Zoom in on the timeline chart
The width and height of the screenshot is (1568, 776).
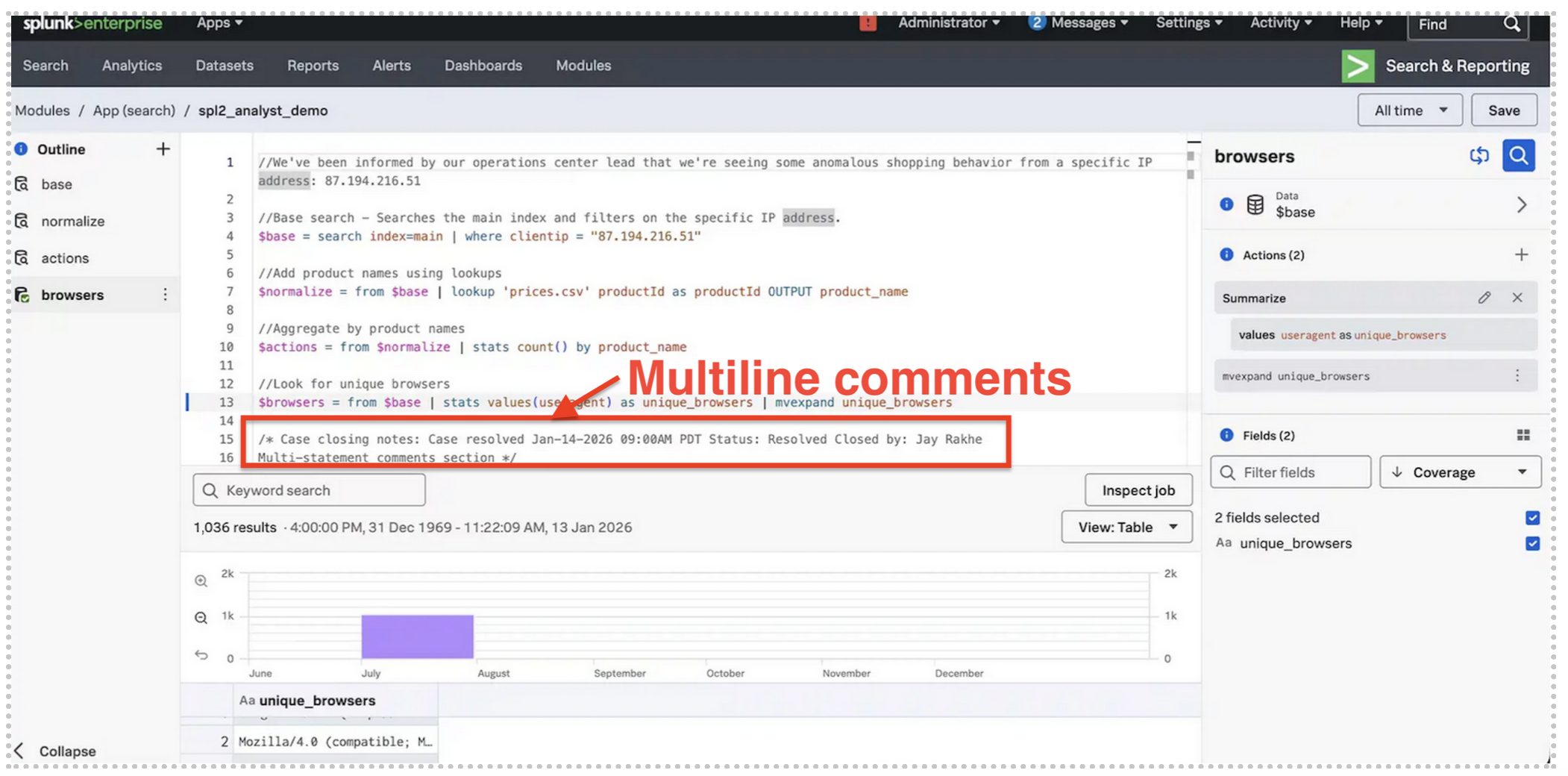click(201, 581)
